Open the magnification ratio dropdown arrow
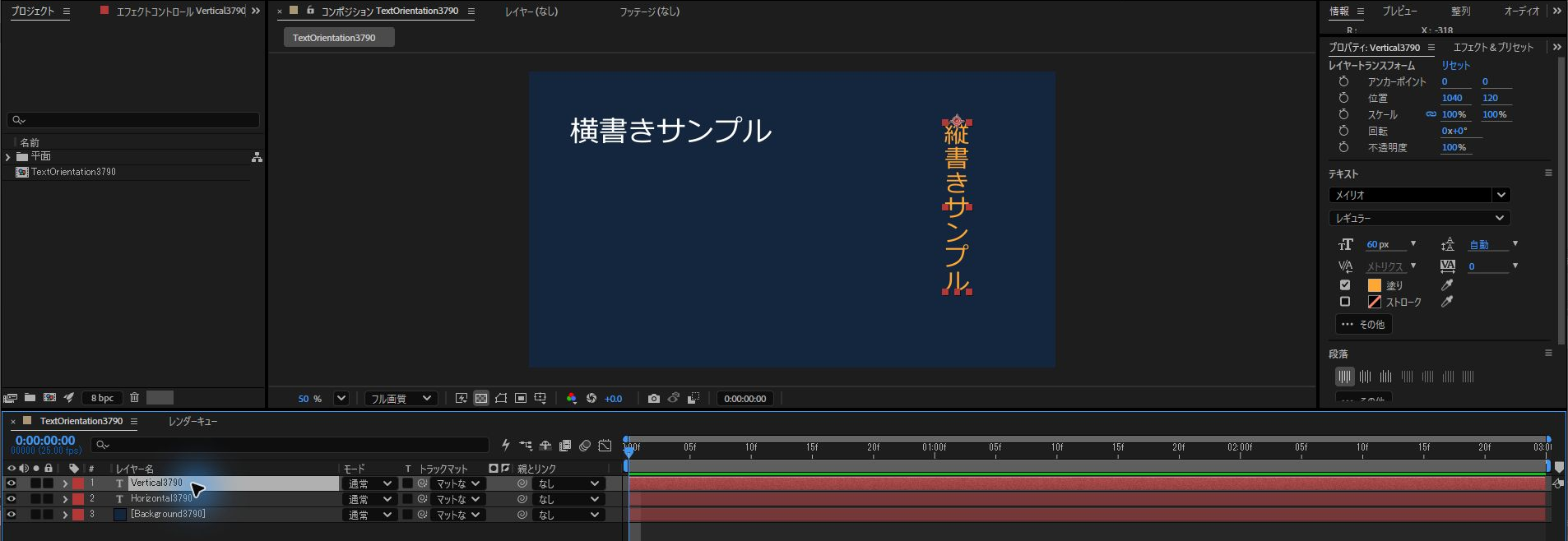The height and width of the screenshot is (541, 1568). point(341,399)
